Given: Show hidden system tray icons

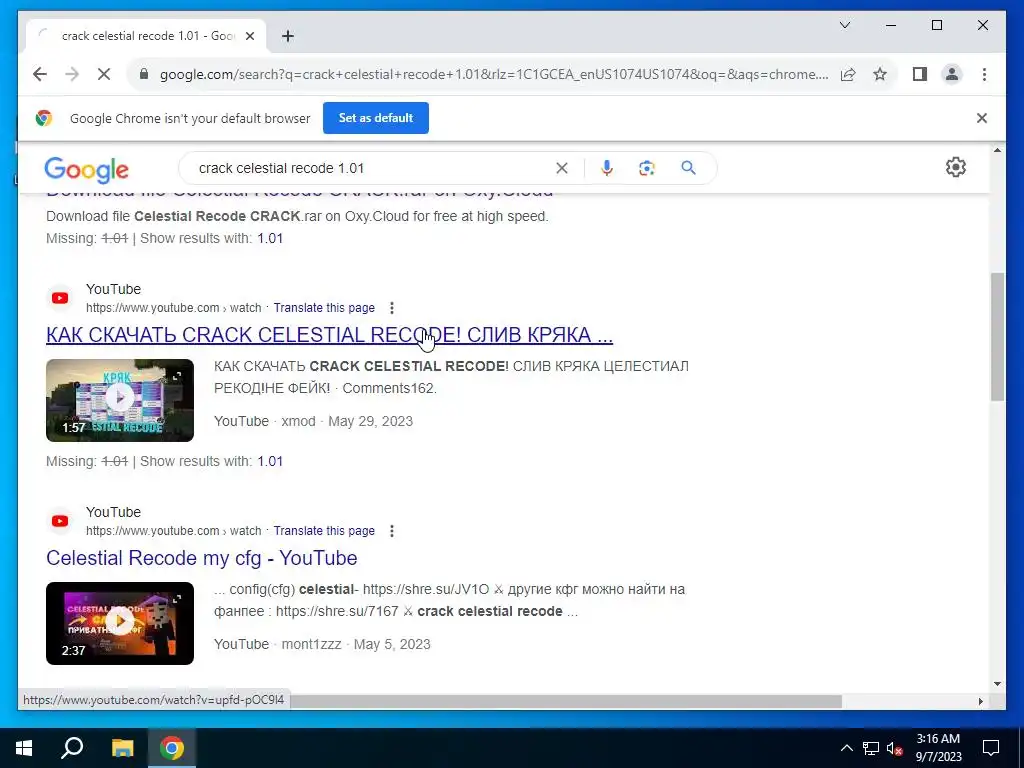Looking at the screenshot, I should pyautogui.click(x=846, y=748).
